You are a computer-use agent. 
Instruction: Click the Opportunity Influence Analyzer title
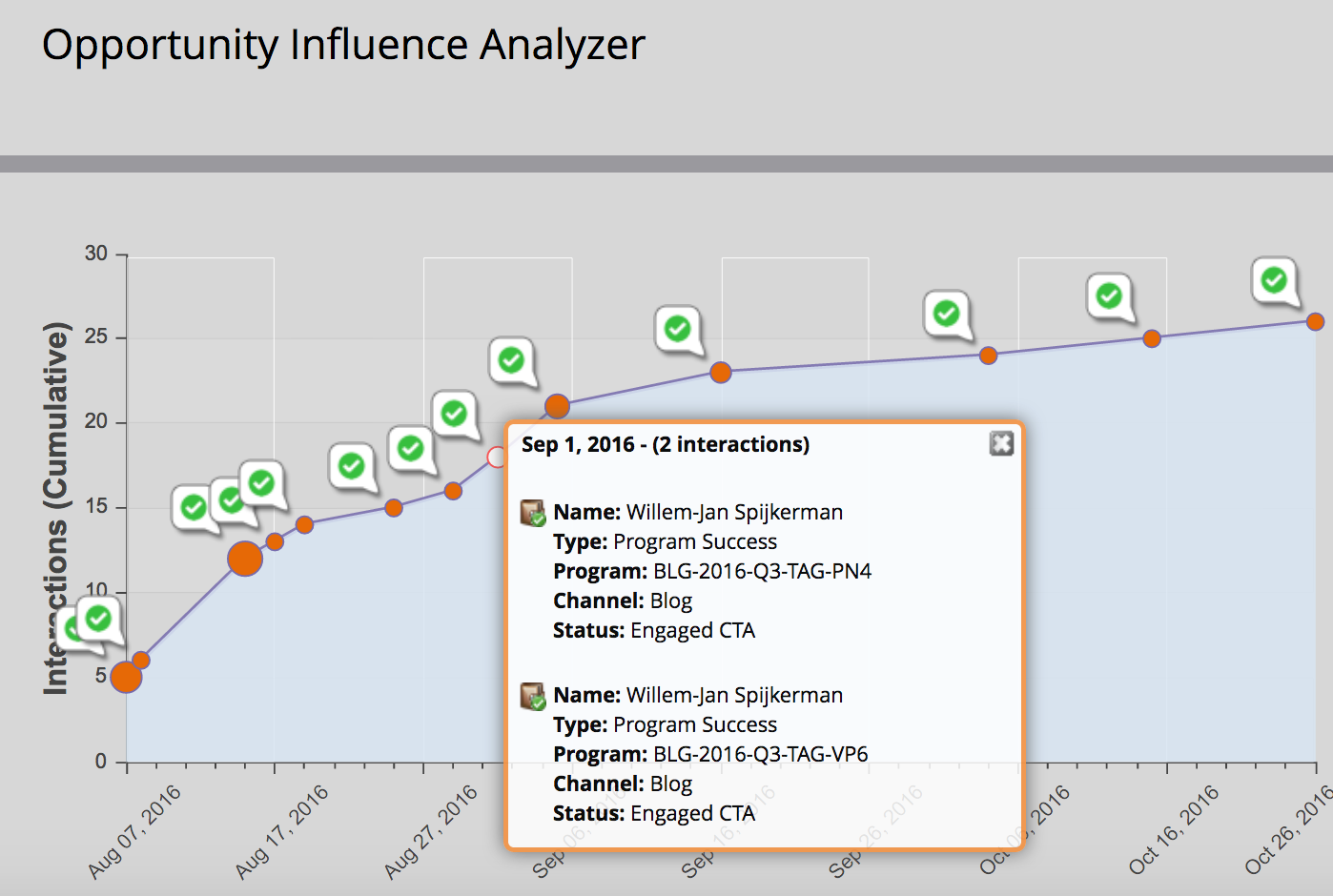click(x=343, y=45)
